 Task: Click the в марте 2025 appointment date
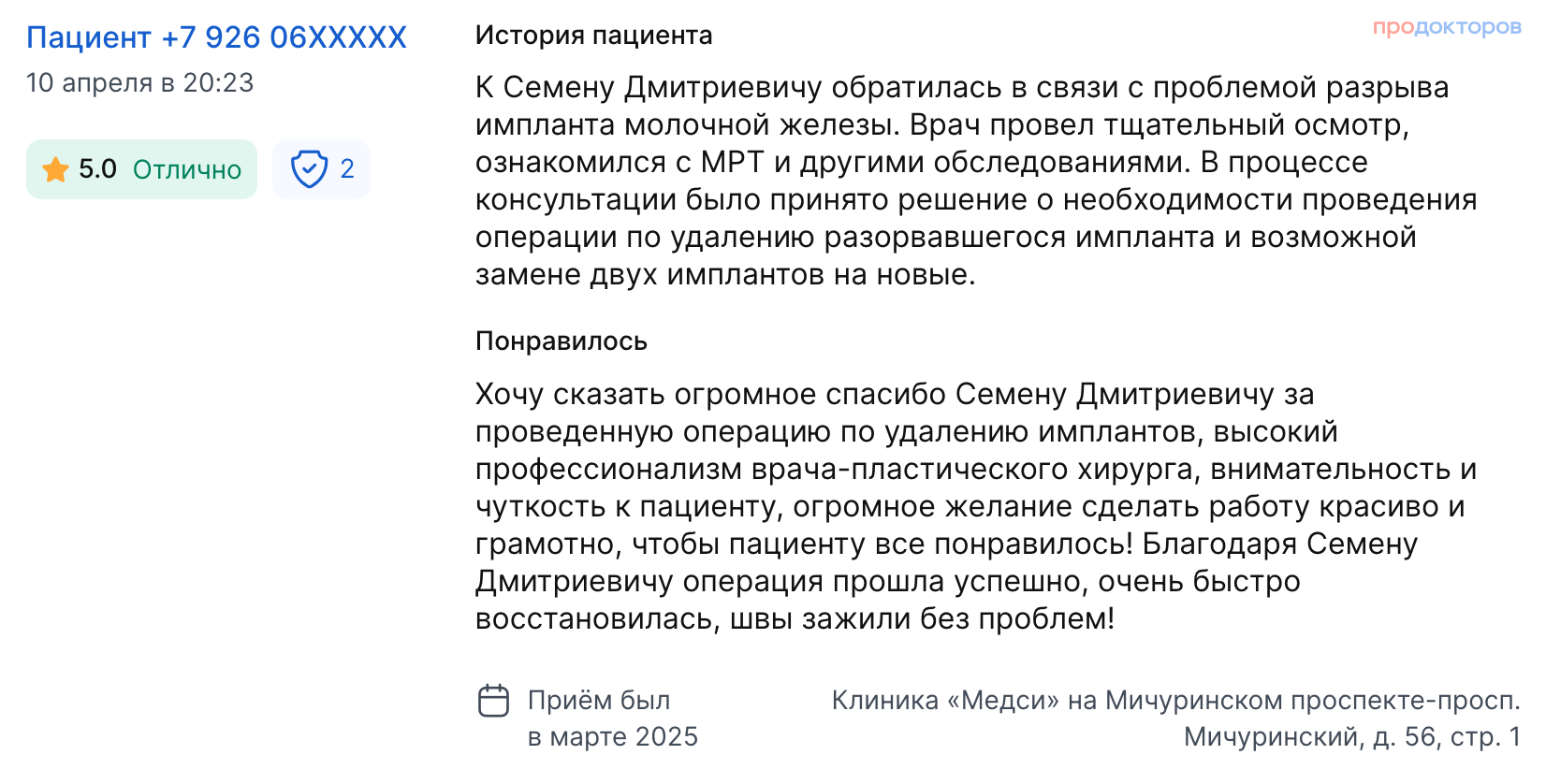613,737
